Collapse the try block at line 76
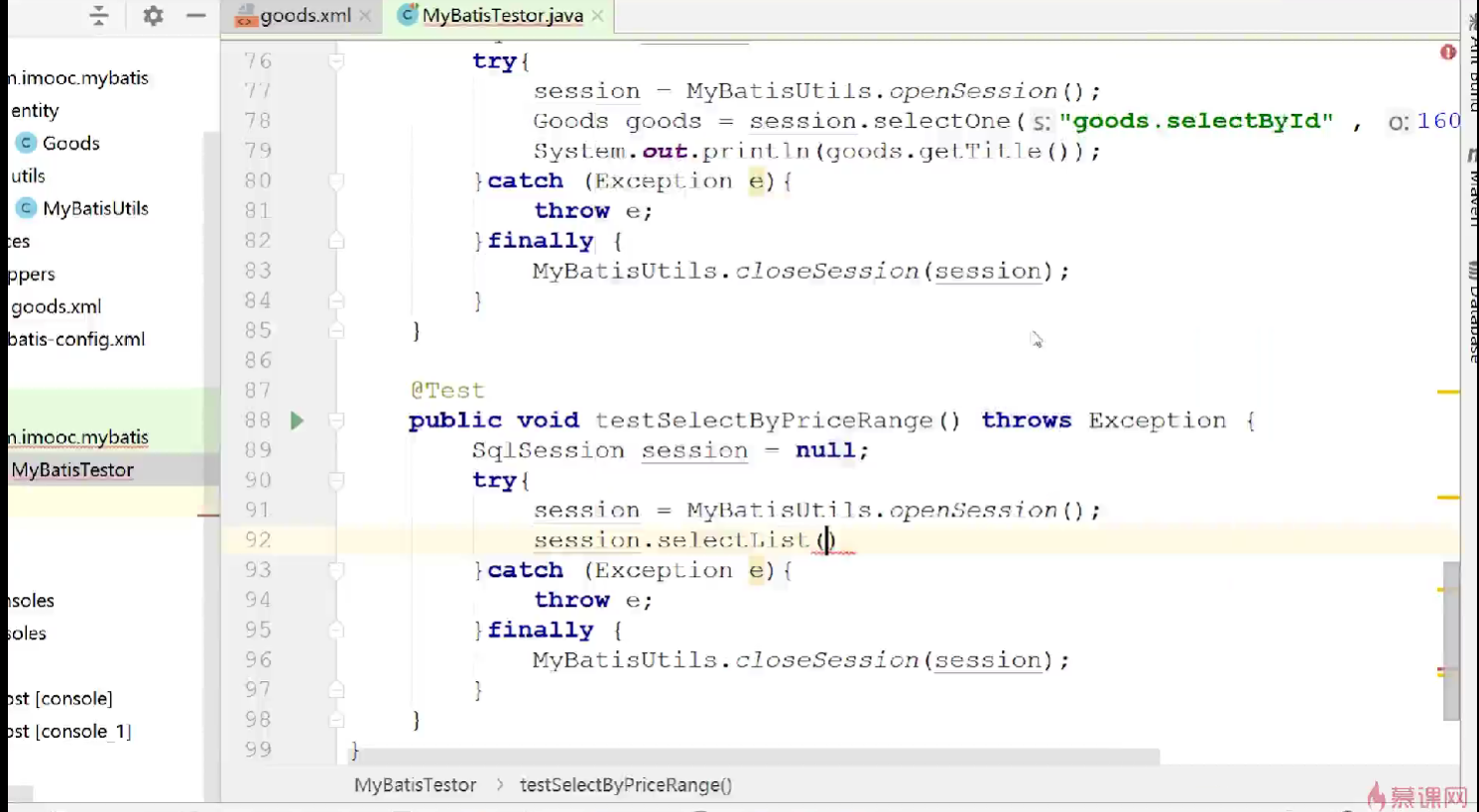 tap(336, 61)
